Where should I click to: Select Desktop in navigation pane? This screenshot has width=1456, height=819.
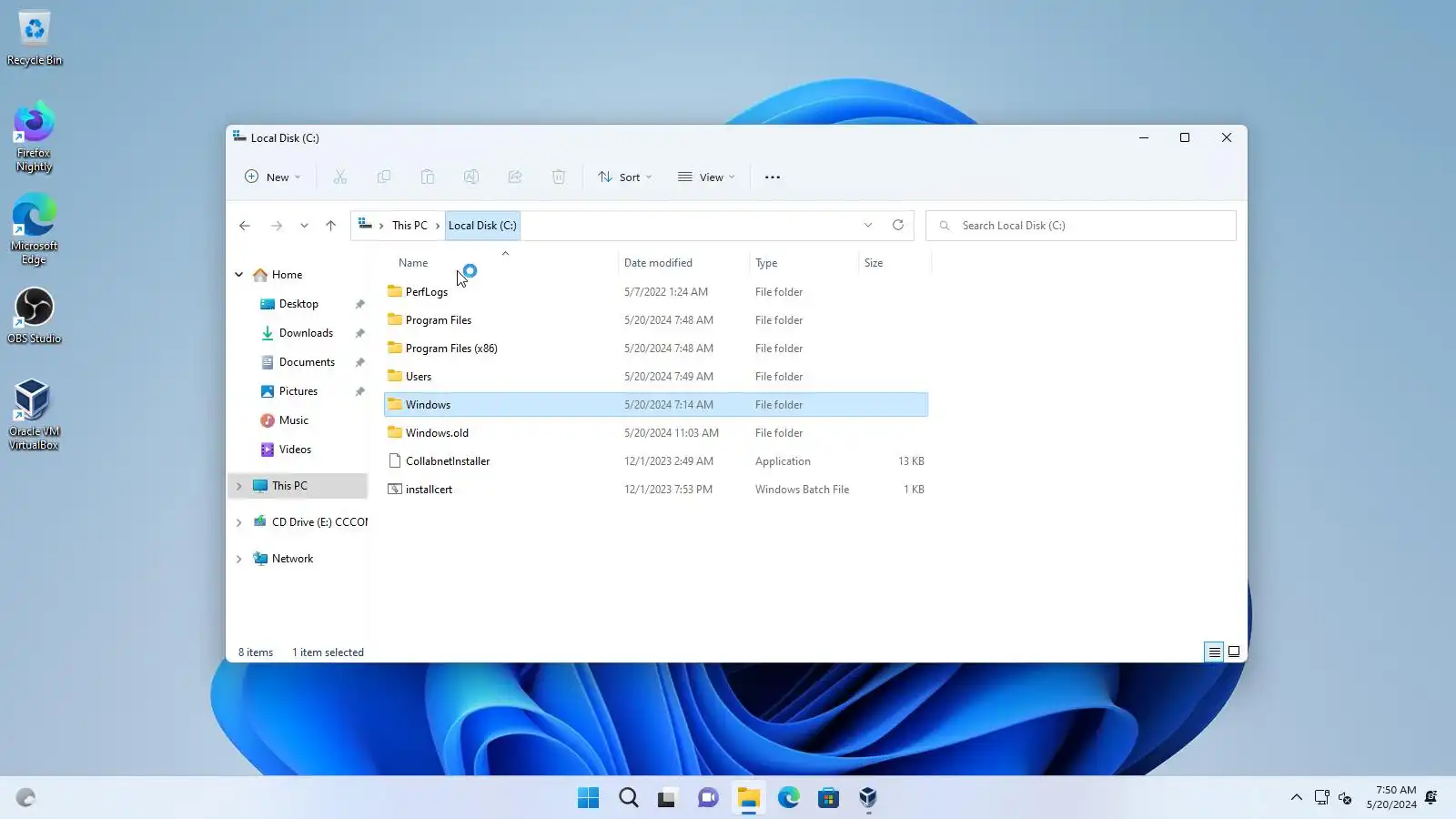298,304
